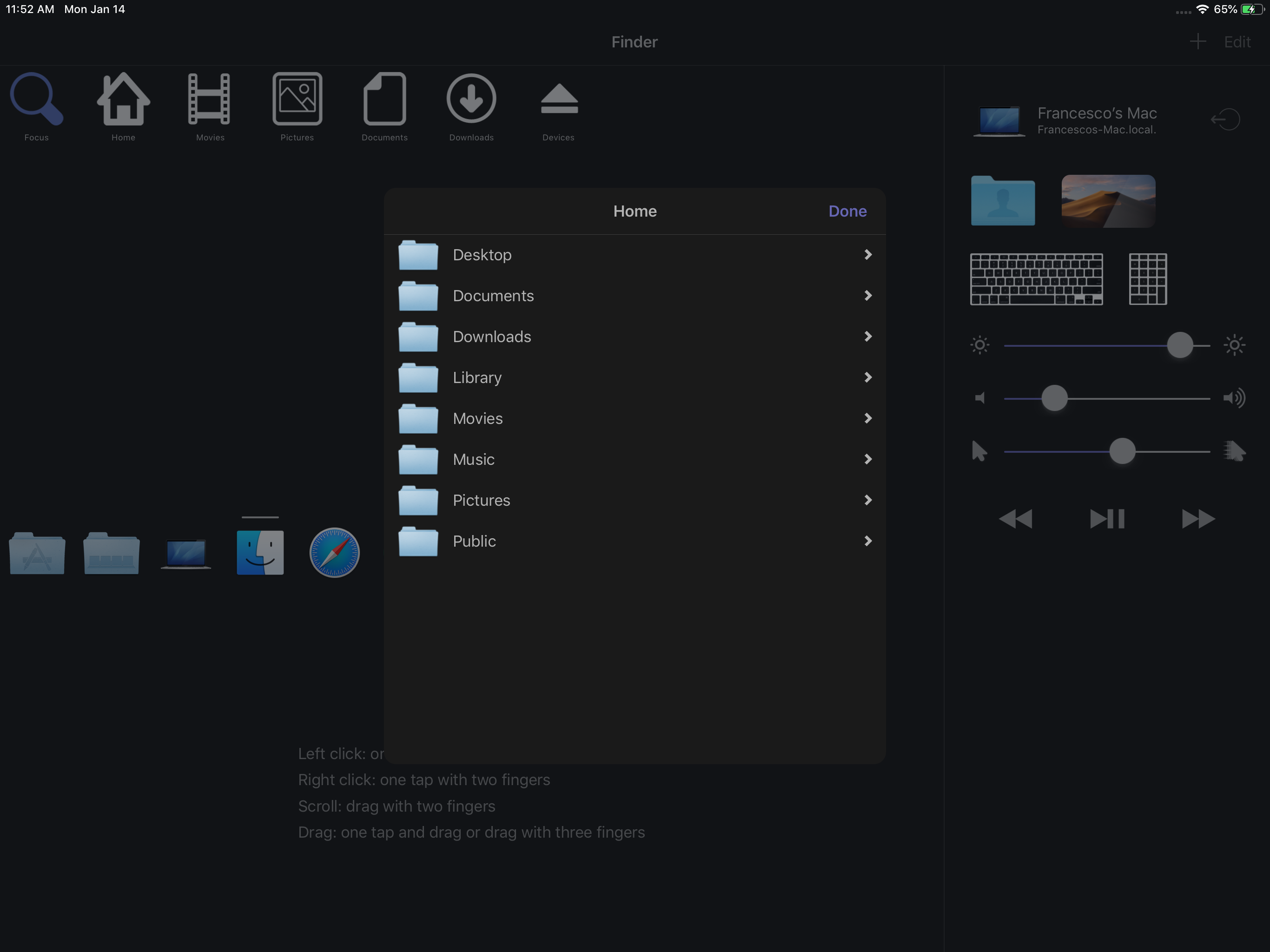
Task: Tap Done to close Home panel
Action: [x=847, y=212]
